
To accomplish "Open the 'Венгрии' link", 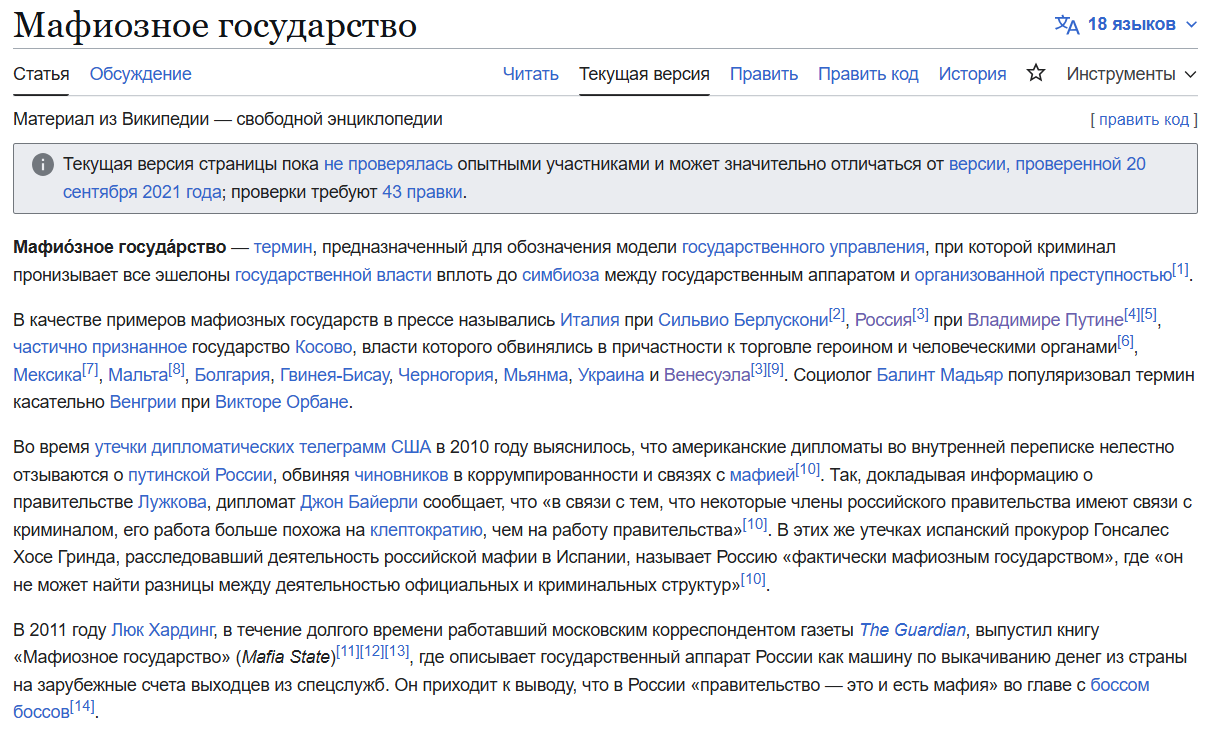I will 145,402.
